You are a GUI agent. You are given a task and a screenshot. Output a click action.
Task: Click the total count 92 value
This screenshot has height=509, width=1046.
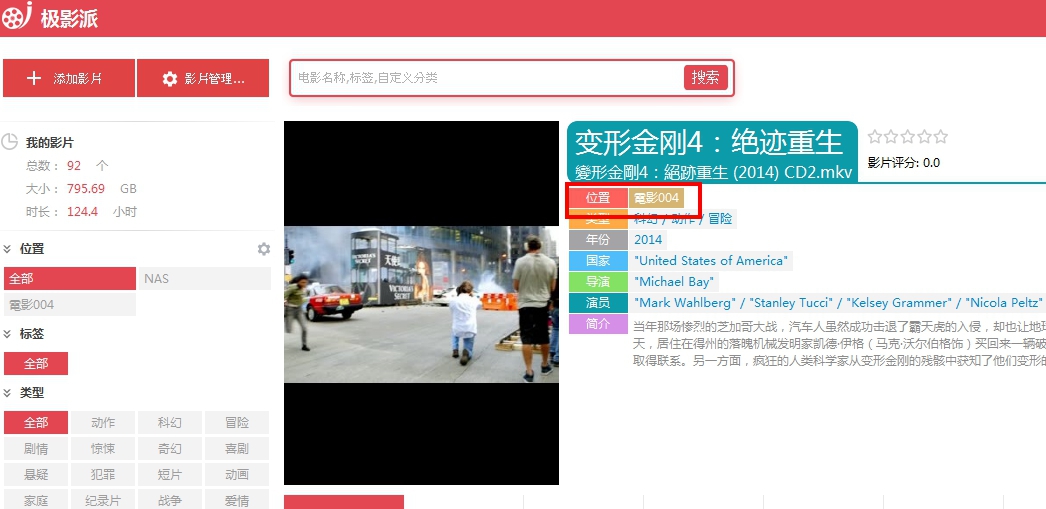click(73, 165)
